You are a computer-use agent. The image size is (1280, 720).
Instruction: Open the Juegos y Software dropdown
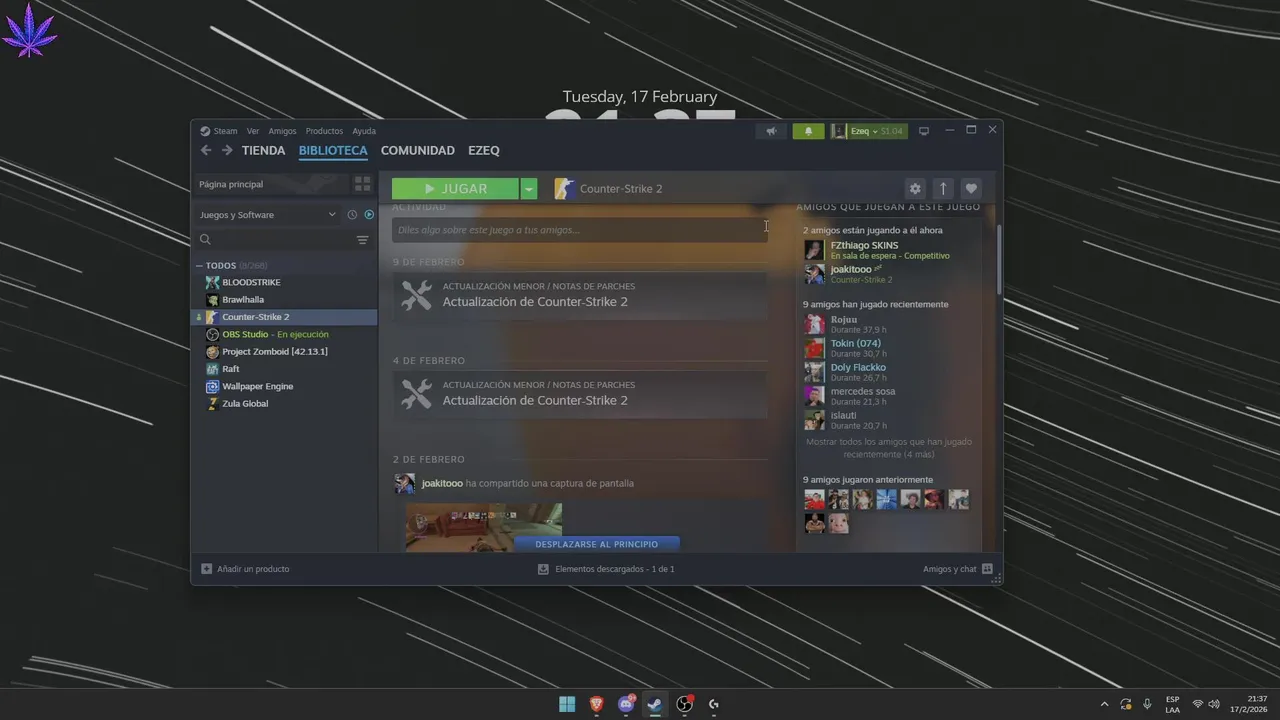(x=268, y=215)
